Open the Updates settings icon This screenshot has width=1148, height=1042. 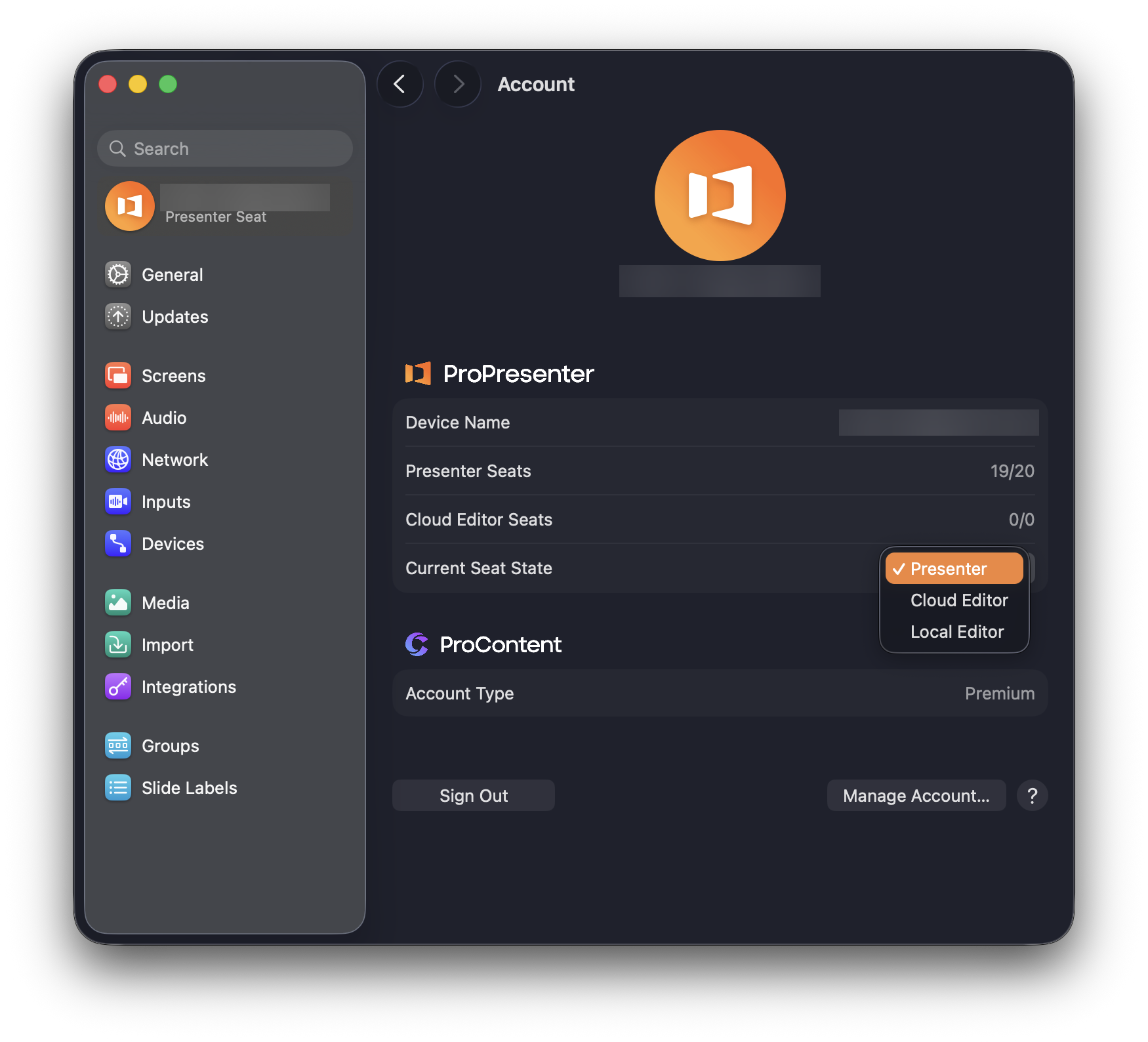[x=118, y=316]
